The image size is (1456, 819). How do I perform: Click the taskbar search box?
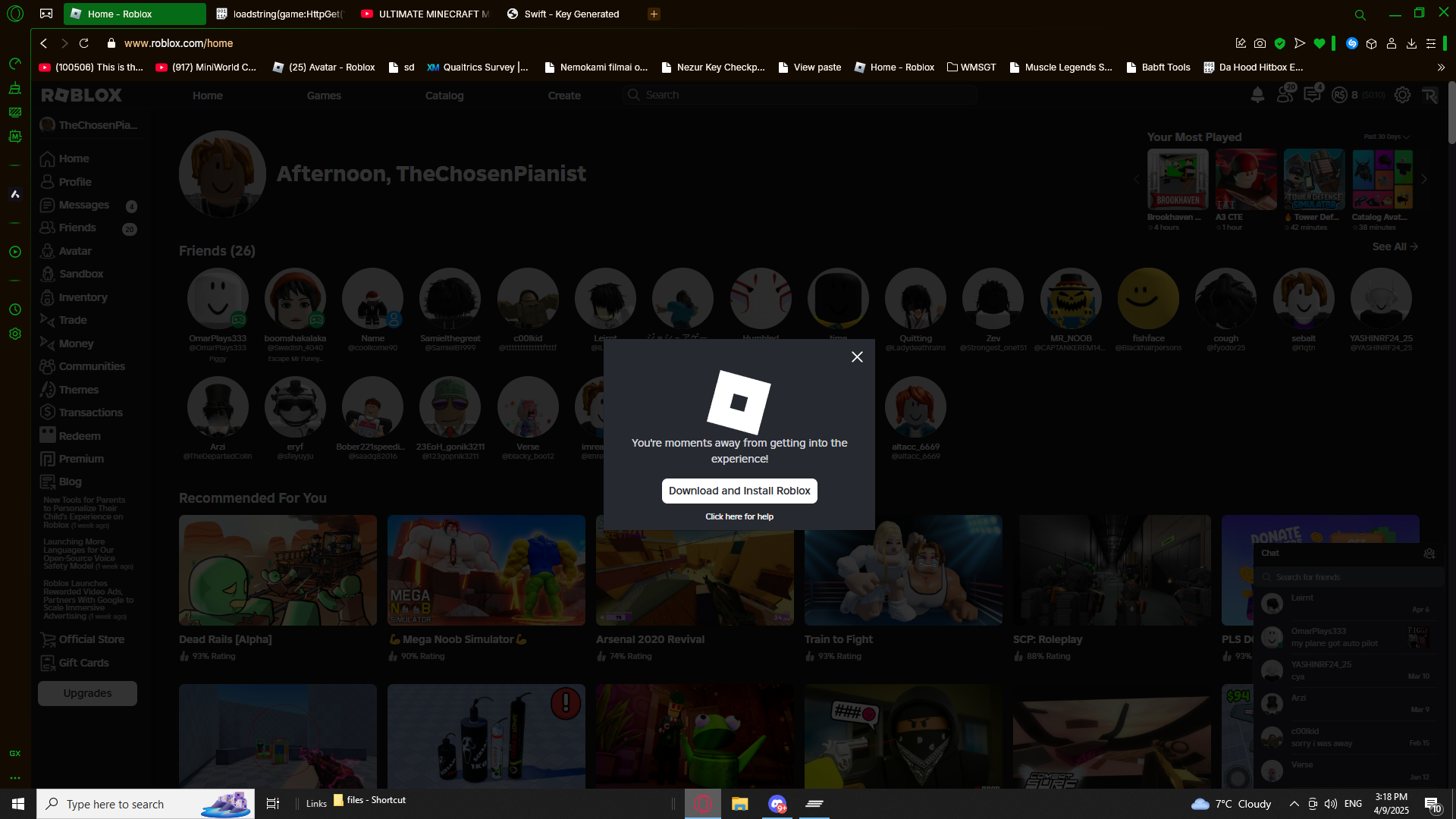(x=146, y=804)
